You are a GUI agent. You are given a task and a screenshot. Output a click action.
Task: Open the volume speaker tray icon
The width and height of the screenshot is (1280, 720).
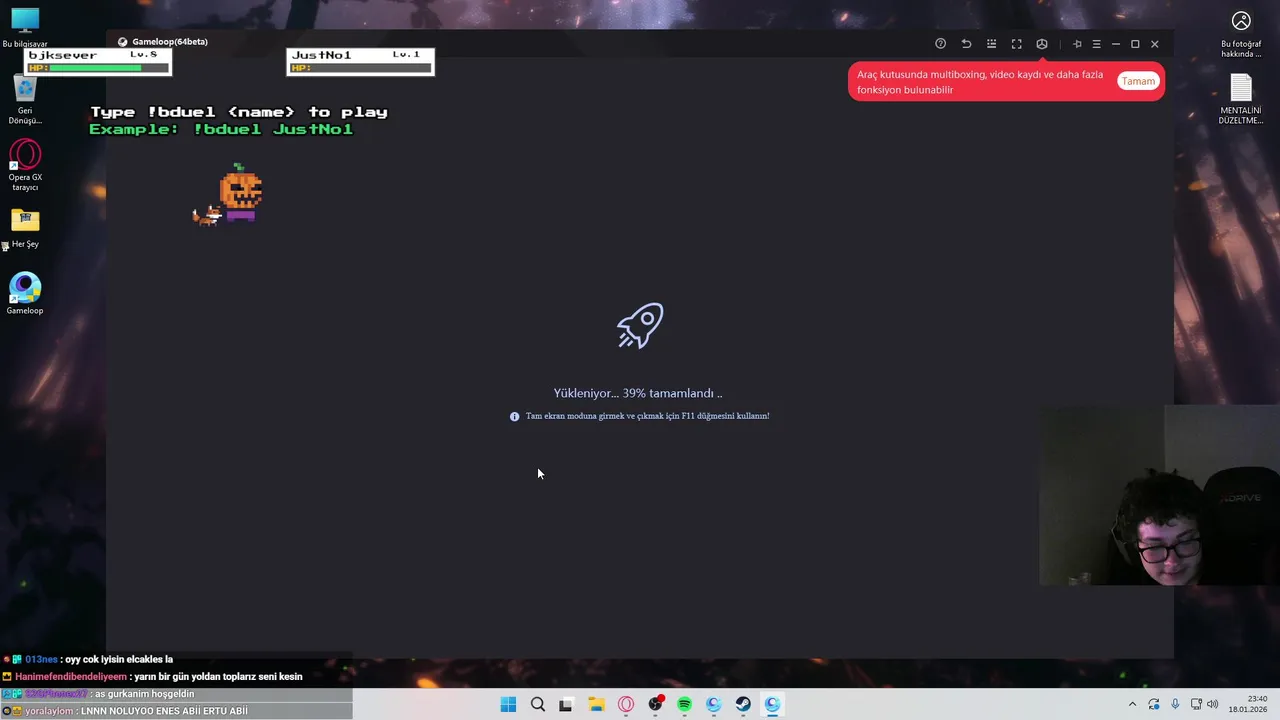pyautogui.click(x=1212, y=704)
